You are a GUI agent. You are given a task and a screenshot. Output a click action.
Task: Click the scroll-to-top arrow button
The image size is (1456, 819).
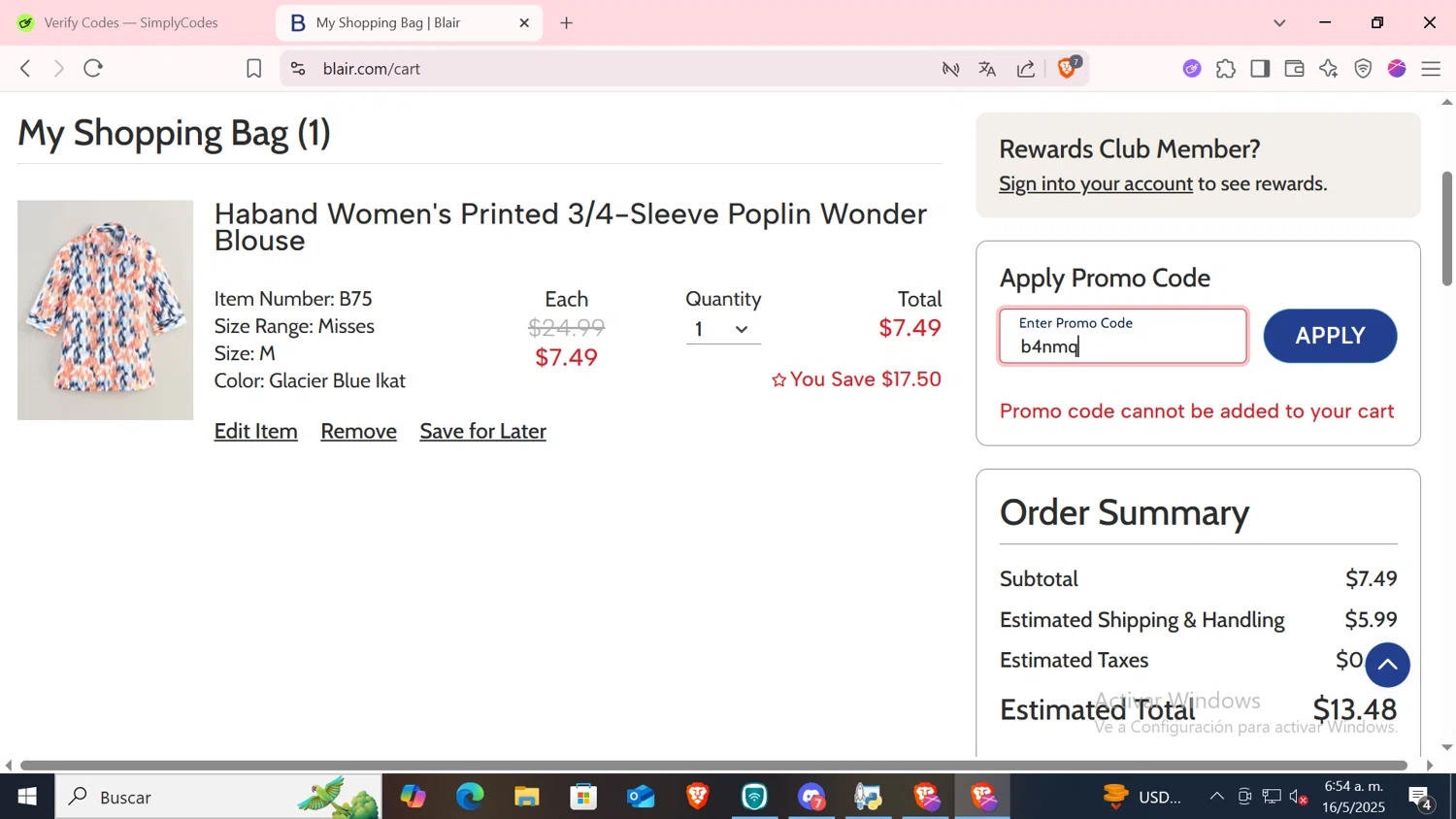coord(1387,665)
